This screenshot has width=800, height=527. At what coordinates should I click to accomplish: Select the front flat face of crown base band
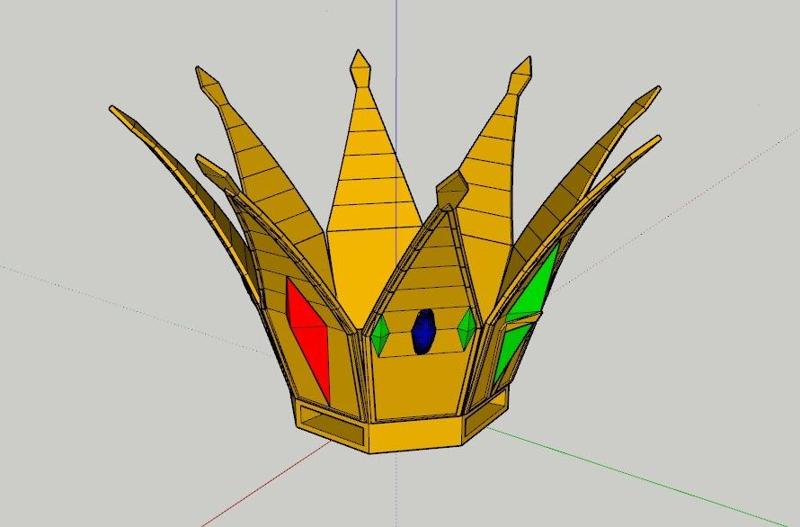(415, 435)
